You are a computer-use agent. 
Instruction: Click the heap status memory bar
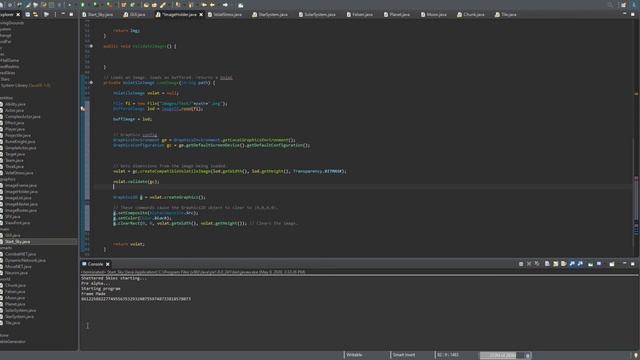tap(501, 356)
